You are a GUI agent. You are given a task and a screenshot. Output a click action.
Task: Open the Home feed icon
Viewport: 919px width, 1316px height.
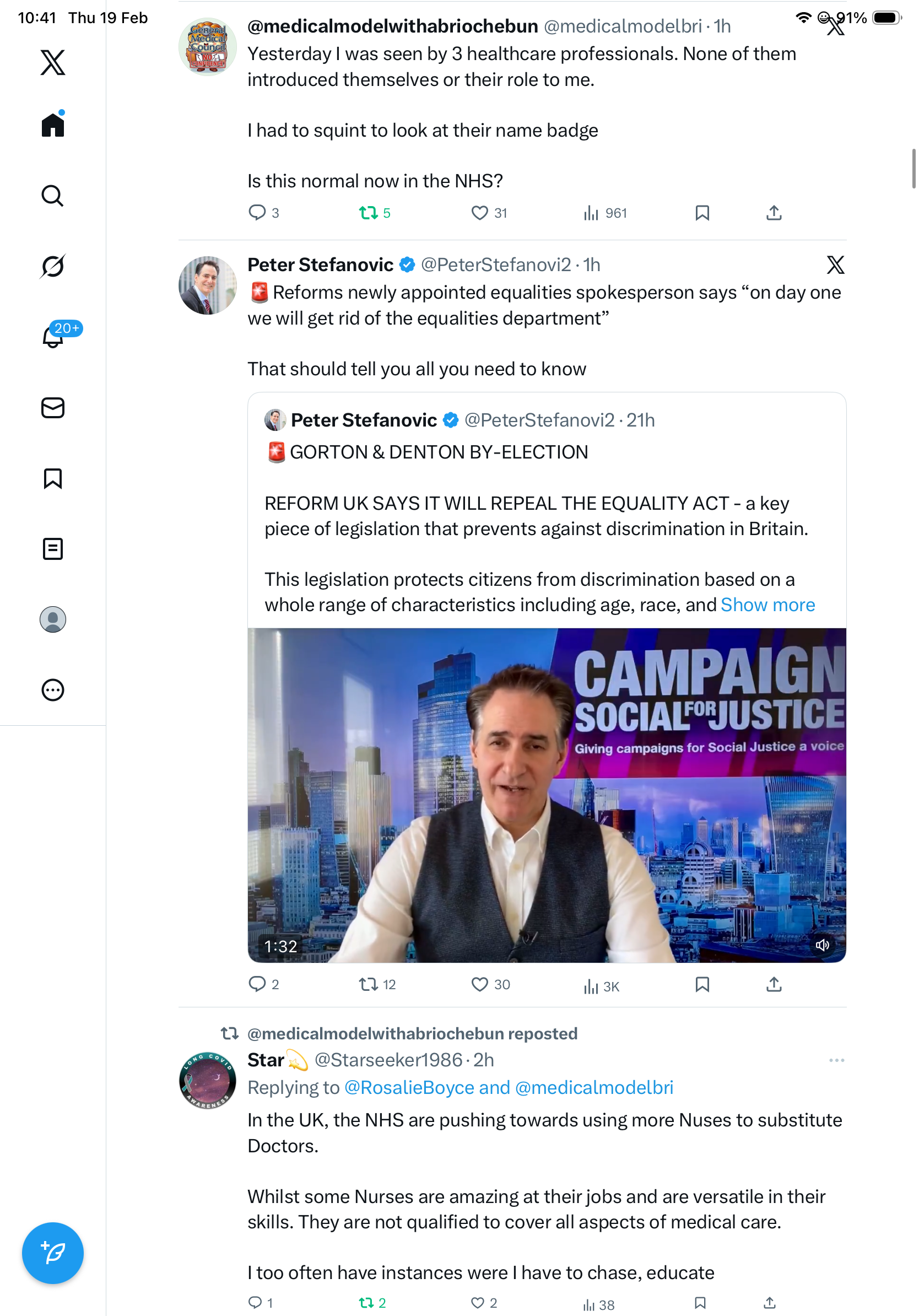[x=53, y=125]
